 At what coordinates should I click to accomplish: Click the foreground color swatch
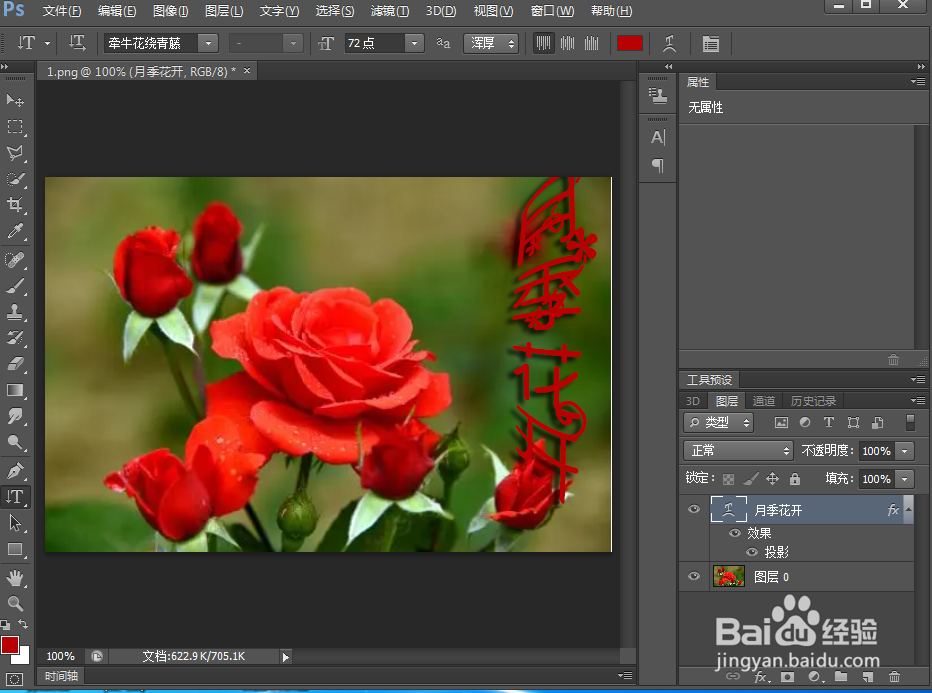pyautogui.click(x=10, y=645)
